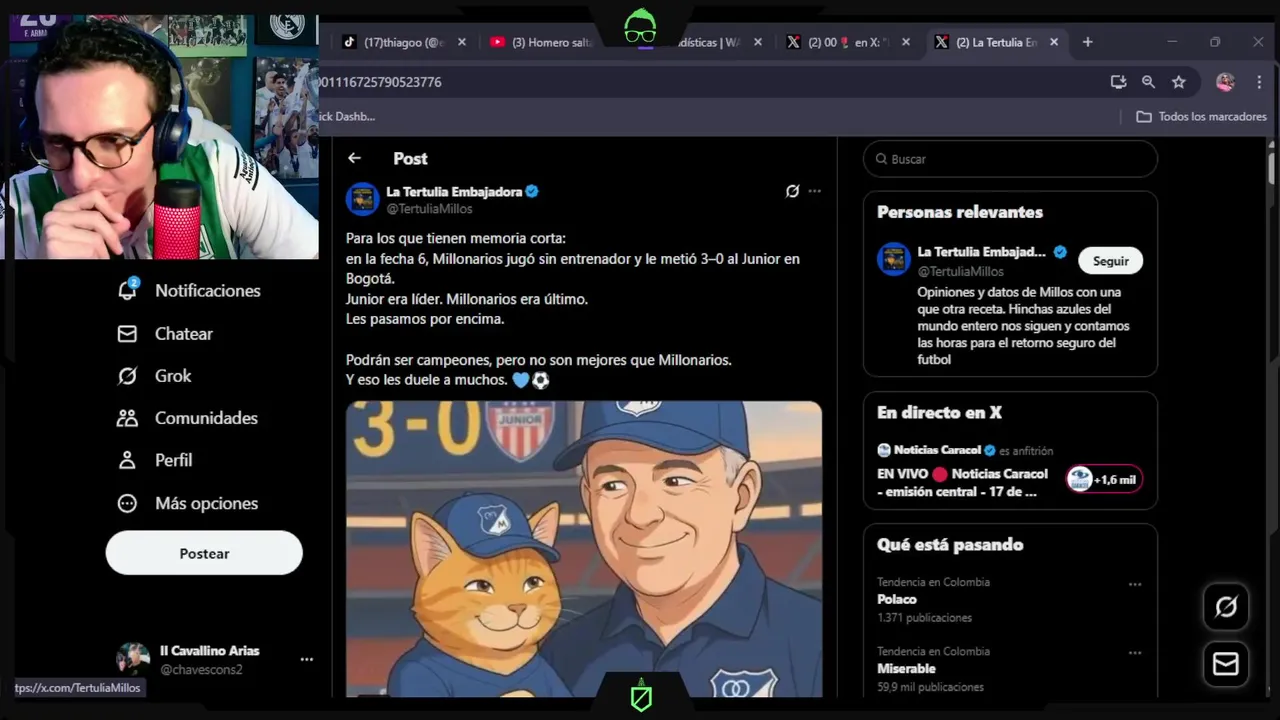Open La Tertulia Embajadora post author name
The image size is (1280, 720).
(x=454, y=191)
